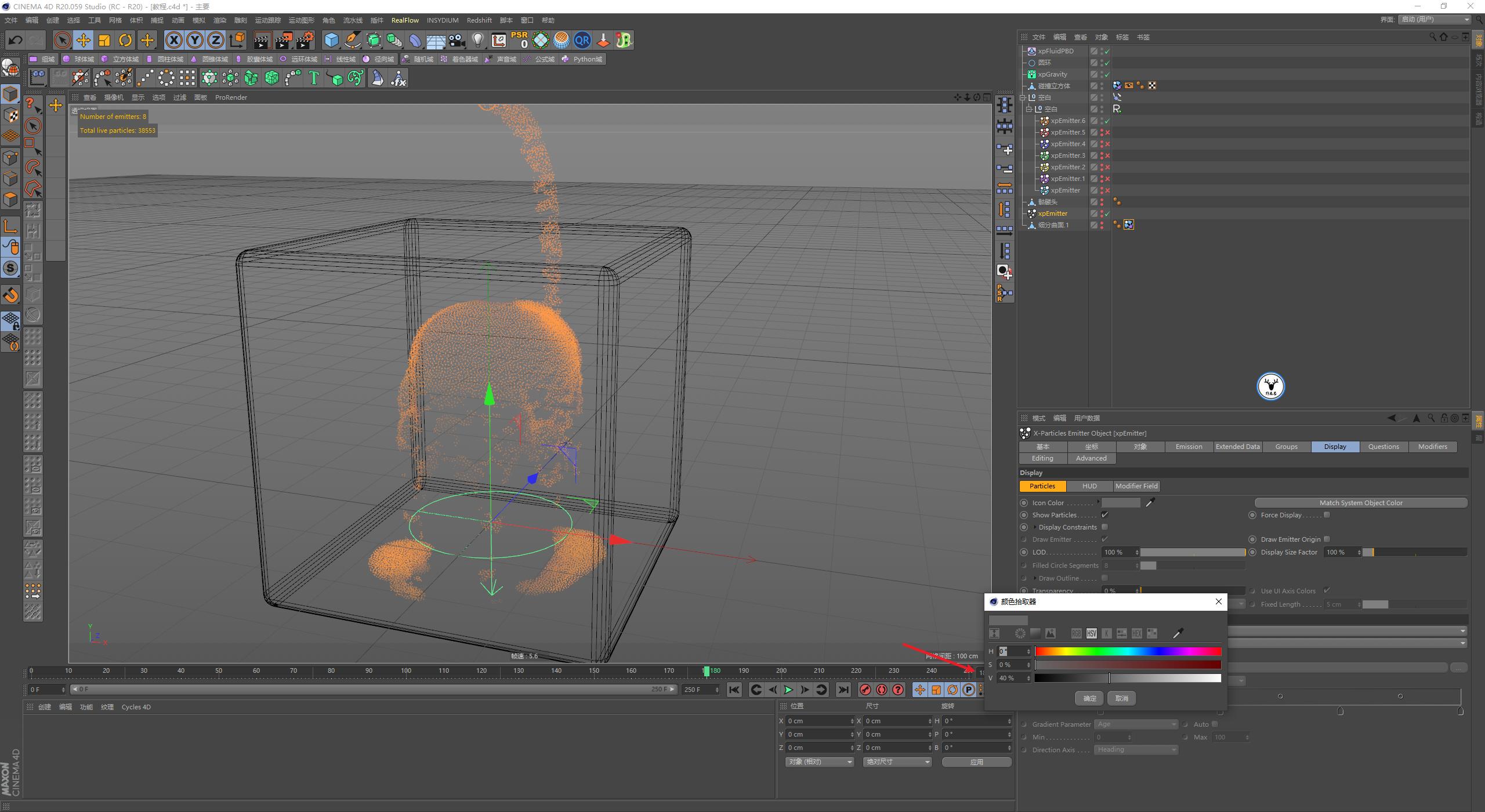Lock the Y axis in the toolbar
Image resolution: width=1485 pixels, height=812 pixels.
point(195,40)
